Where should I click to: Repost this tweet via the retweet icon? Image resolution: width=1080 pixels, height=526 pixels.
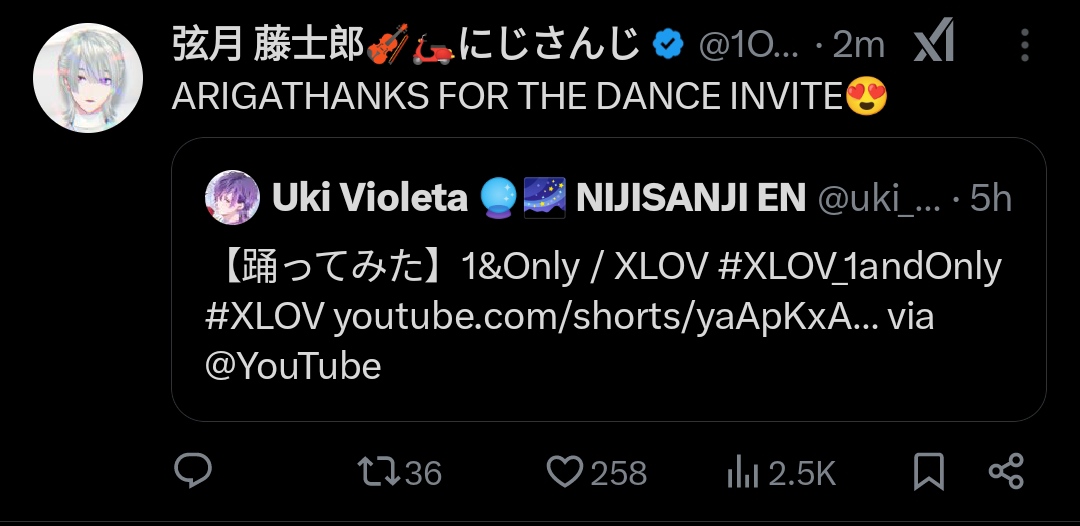(378, 472)
